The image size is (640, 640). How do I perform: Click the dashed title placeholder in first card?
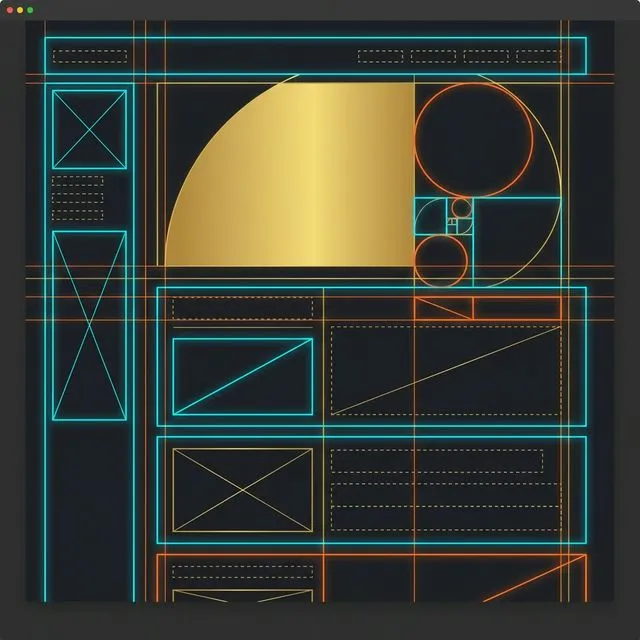click(242, 308)
